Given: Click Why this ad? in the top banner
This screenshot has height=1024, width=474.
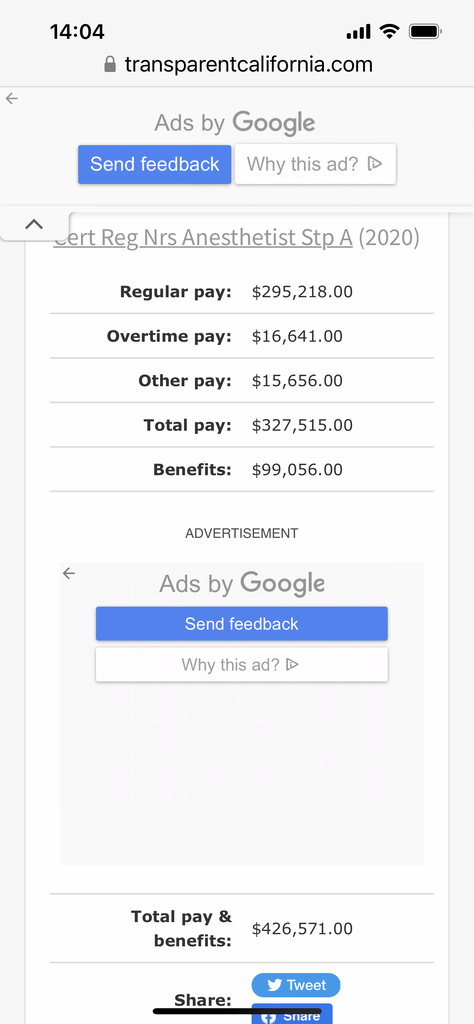Looking at the screenshot, I should (315, 164).
